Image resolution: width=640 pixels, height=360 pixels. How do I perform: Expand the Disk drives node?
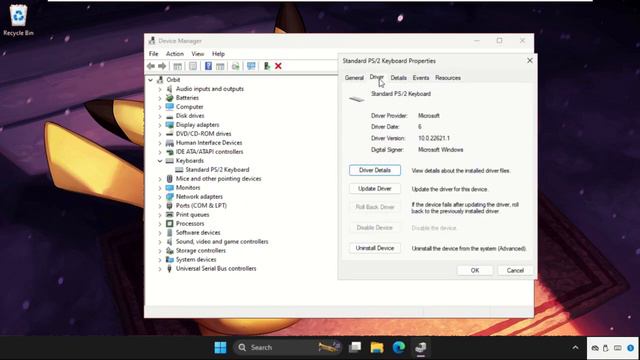160,116
